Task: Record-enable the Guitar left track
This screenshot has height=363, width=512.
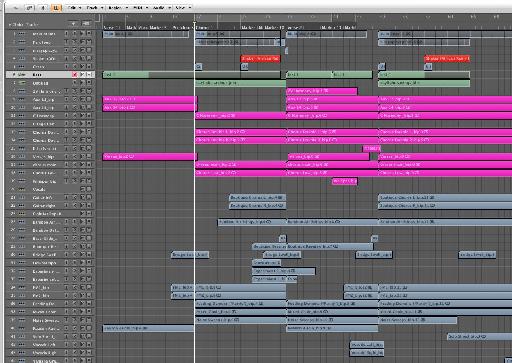Action: [74, 198]
